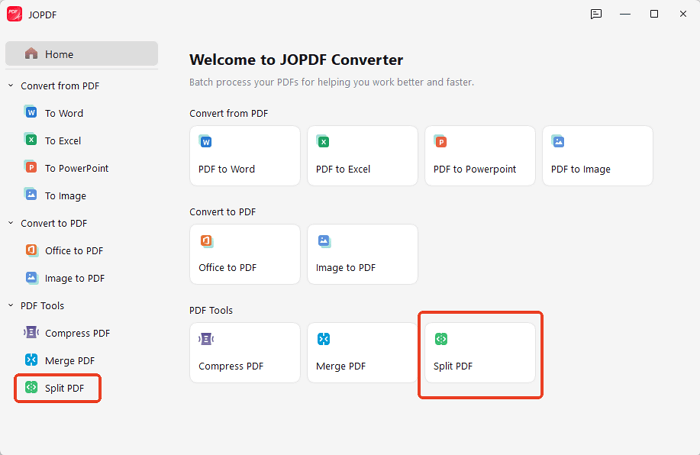The width and height of the screenshot is (700, 455).
Task: Click the Excel icon on PDF to Excel card
Action: click(323, 141)
